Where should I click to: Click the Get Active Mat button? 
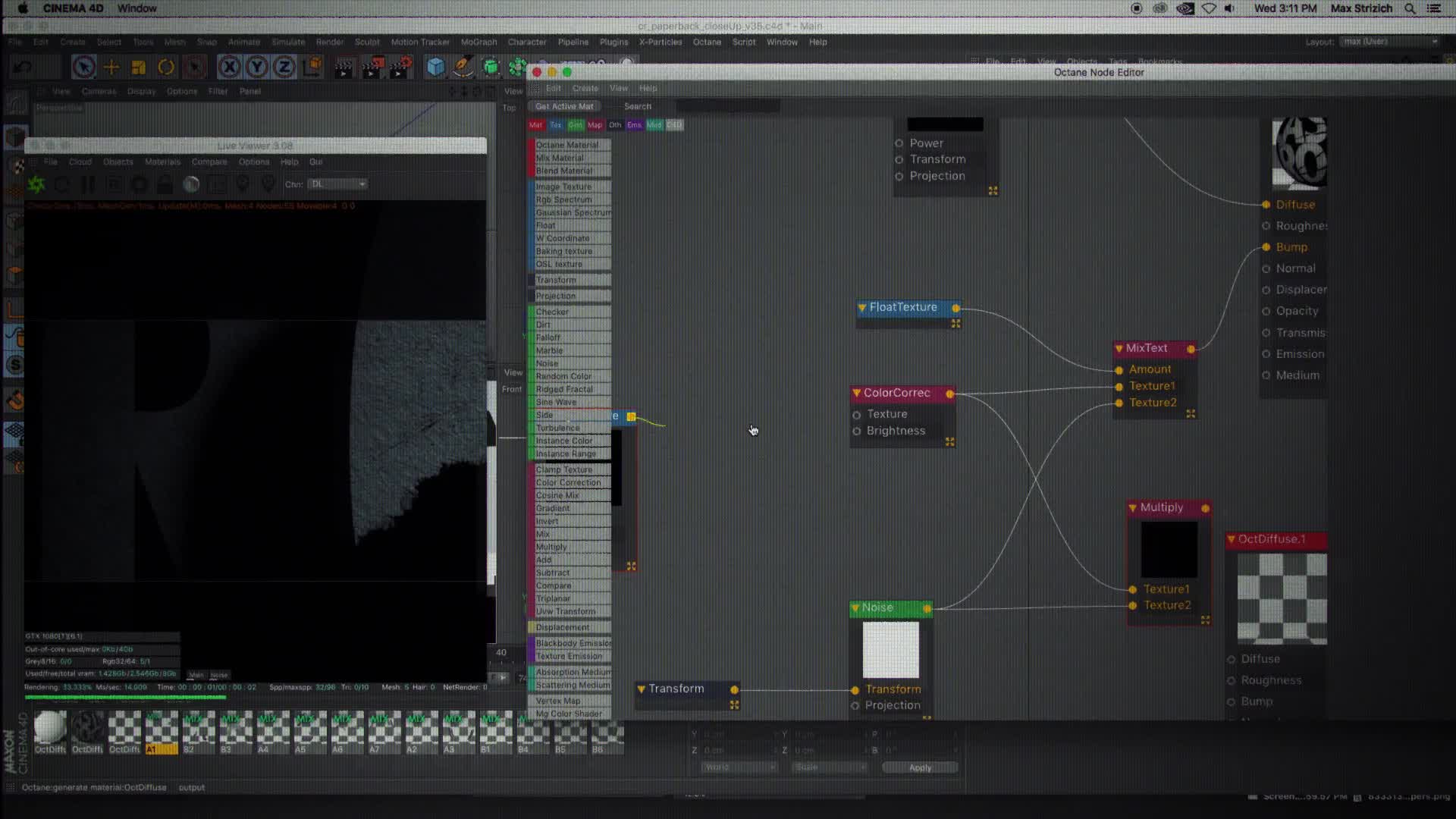click(564, 107)
